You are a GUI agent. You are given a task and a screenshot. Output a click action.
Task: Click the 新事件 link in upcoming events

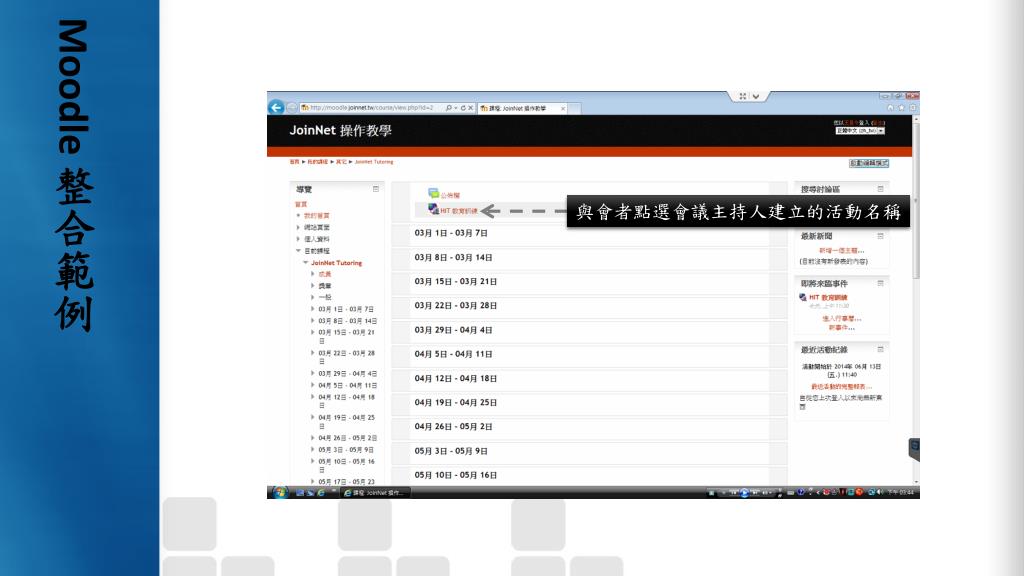(842, 328)
